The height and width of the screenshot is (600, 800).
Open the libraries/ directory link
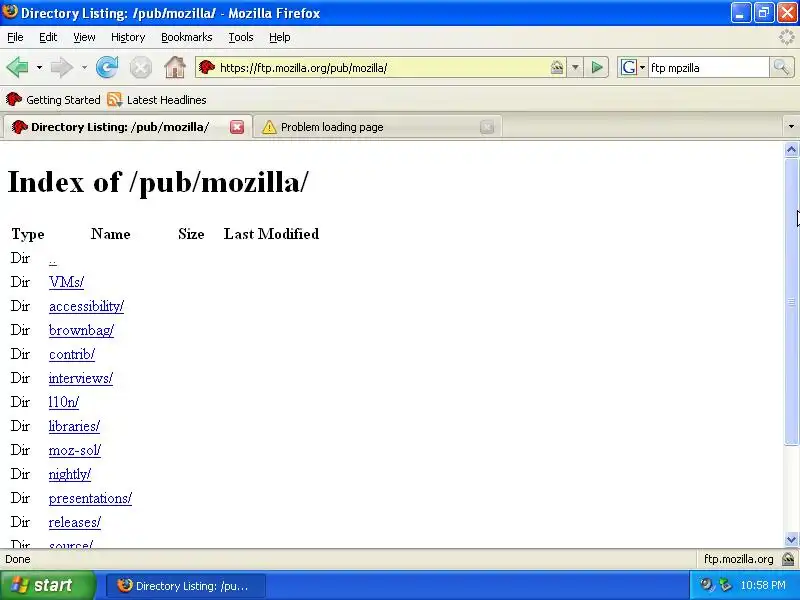(74, 426)
